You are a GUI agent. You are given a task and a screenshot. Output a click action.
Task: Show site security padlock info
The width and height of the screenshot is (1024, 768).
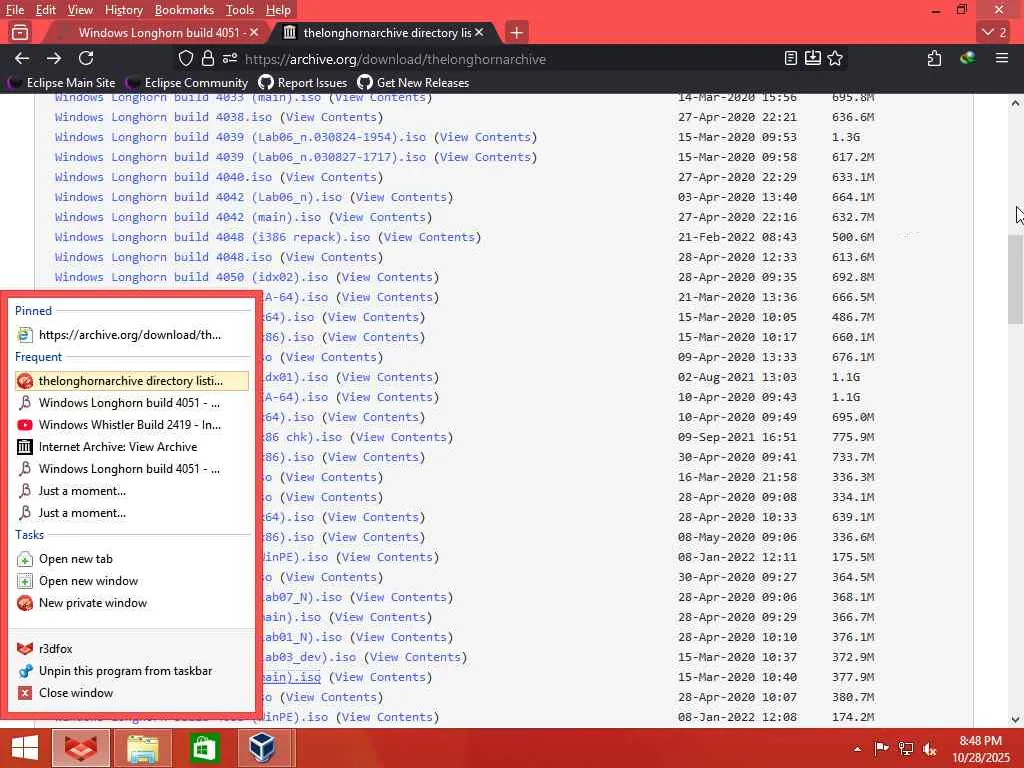(208, 59)
